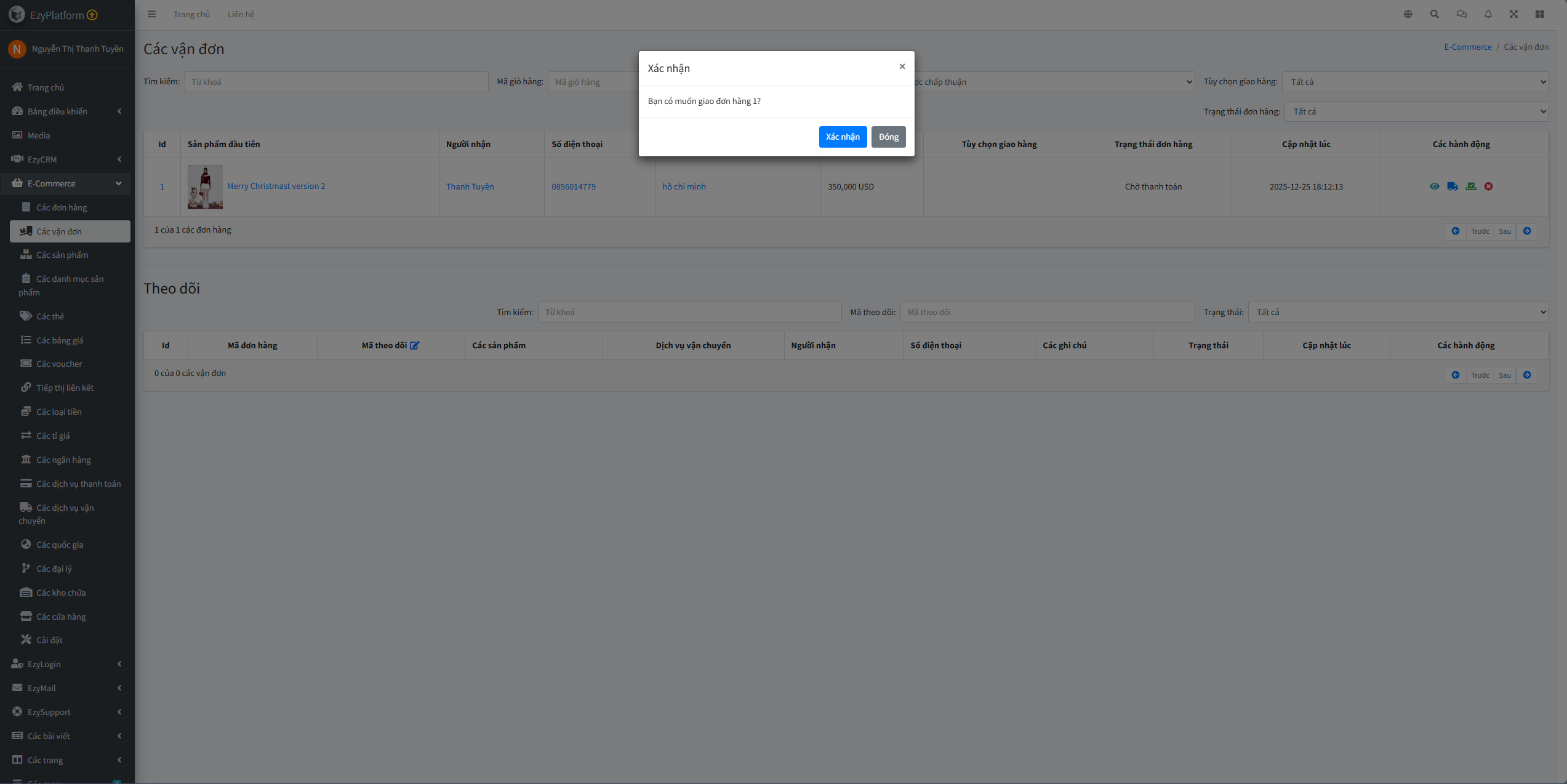Click the search magnifier icon in top bar

tap(1434, 14)
